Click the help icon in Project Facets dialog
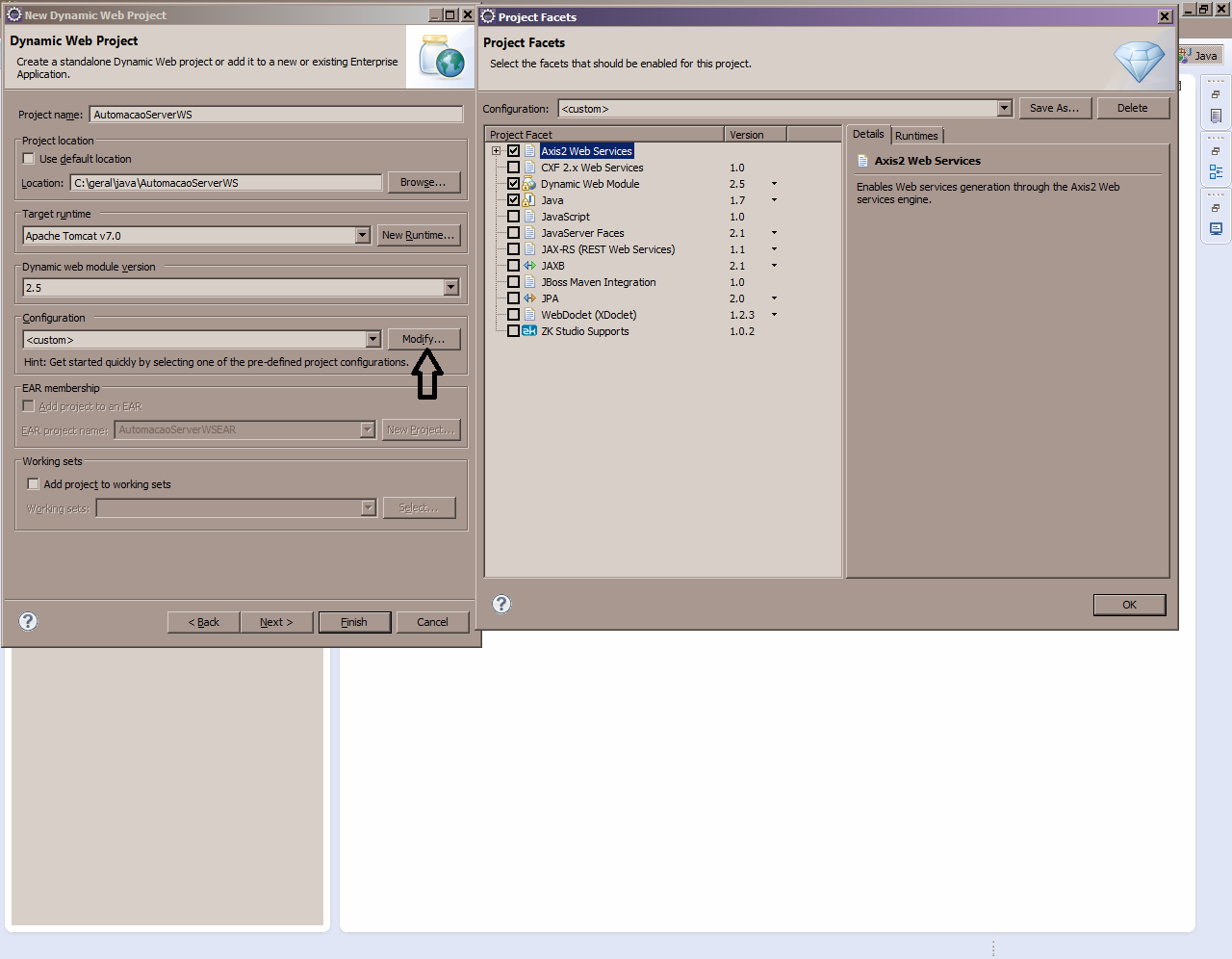 (501, 604)
